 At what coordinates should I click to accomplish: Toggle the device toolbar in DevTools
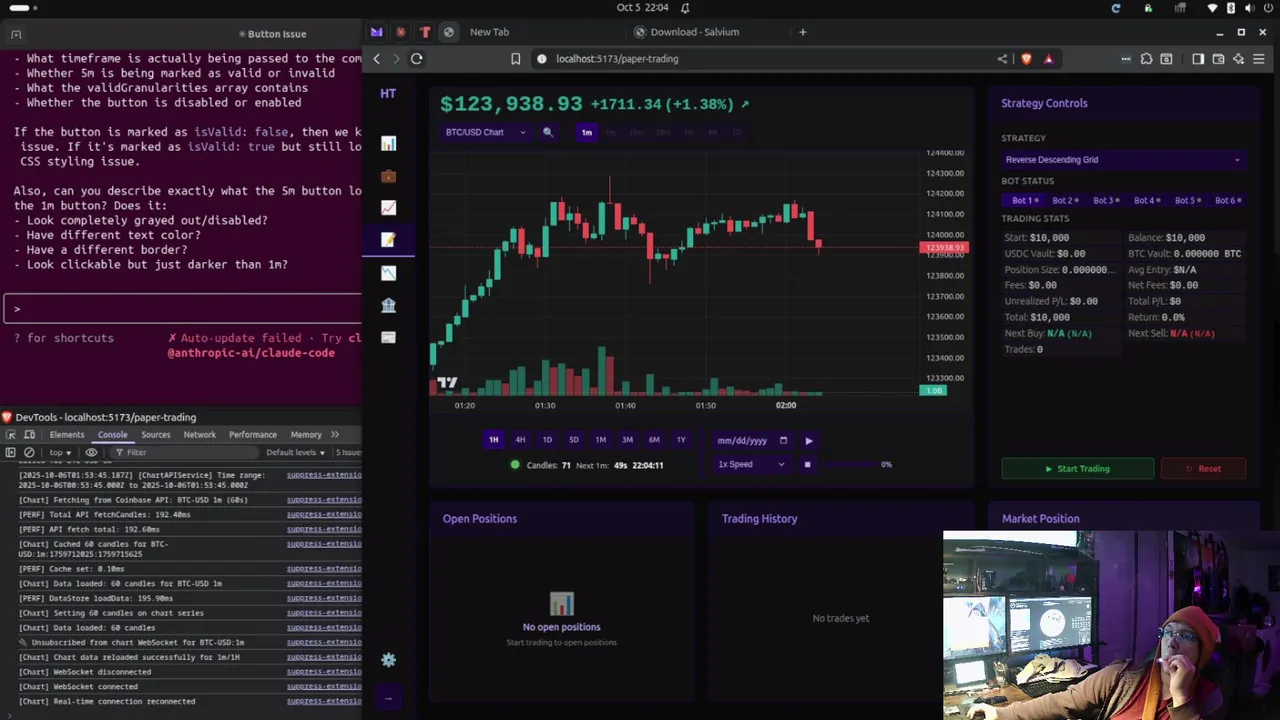30,435
